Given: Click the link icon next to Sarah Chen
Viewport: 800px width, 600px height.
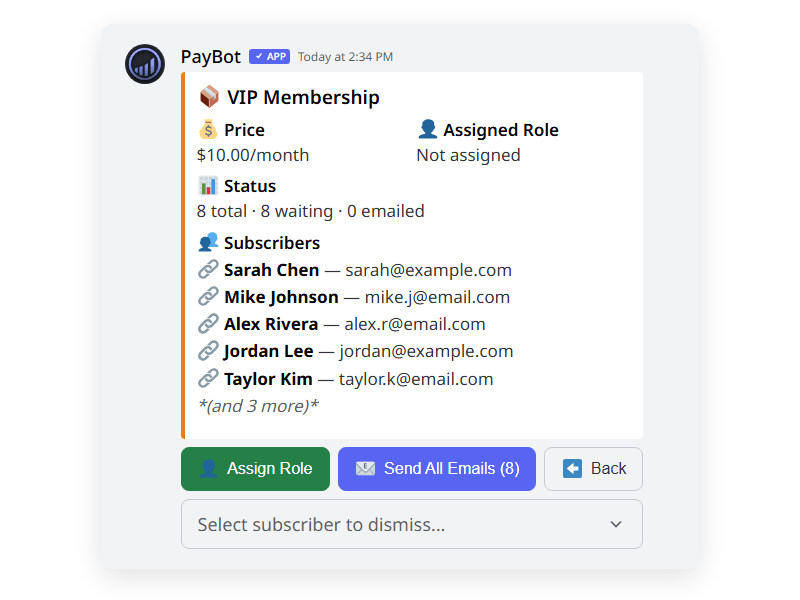Looking at the screenshot, I should click(x=209, y=269).
